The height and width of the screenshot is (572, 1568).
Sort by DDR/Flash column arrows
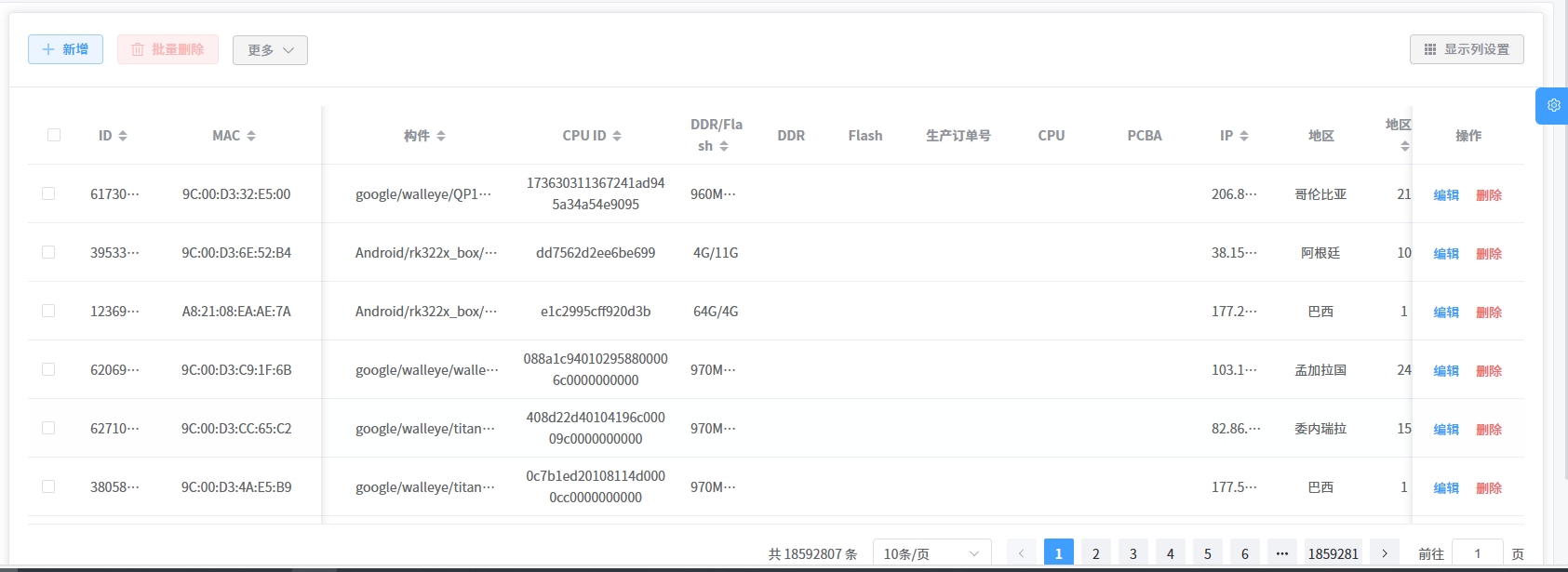pyautogui.click(x=724, y=146)
